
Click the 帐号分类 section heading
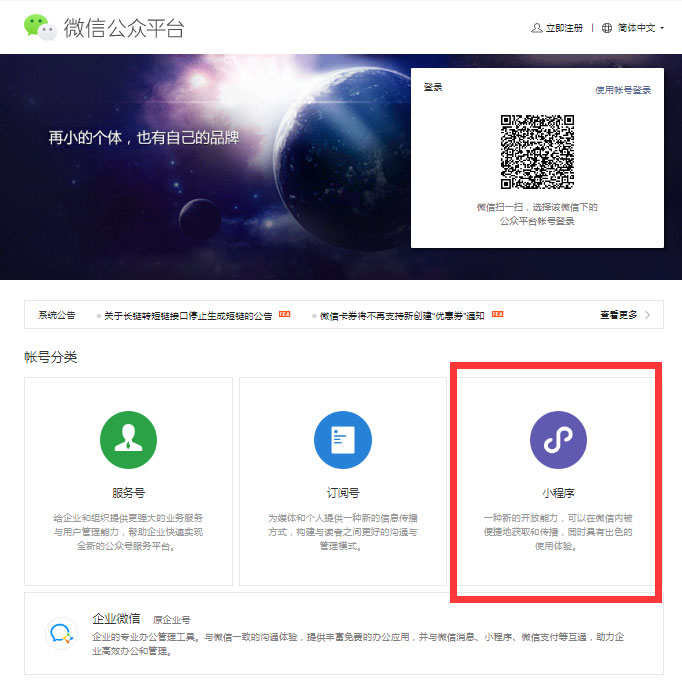(51, 357)
